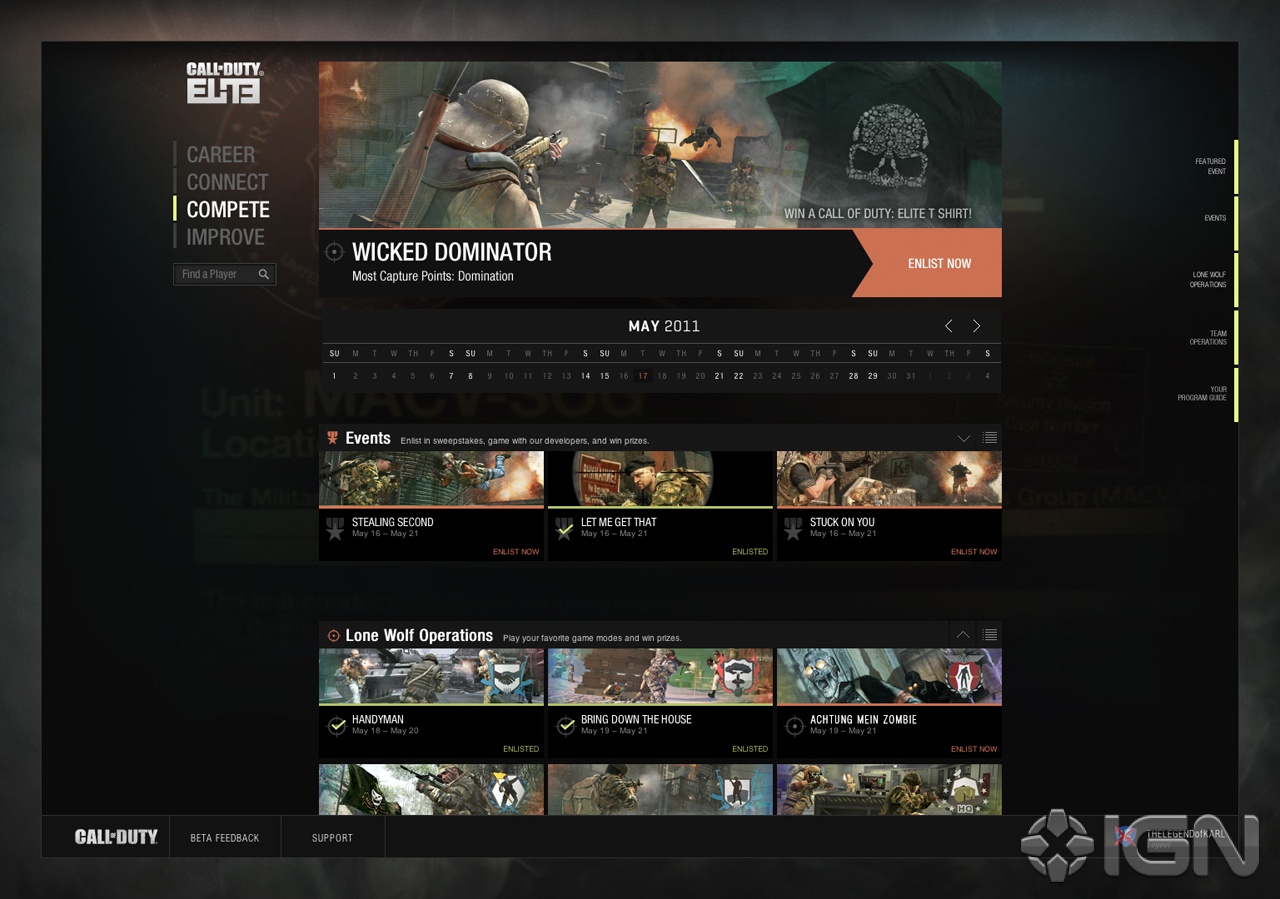Toggle enlisted checkmark on Handyman
1280x899 pixels.
(336, 726)
